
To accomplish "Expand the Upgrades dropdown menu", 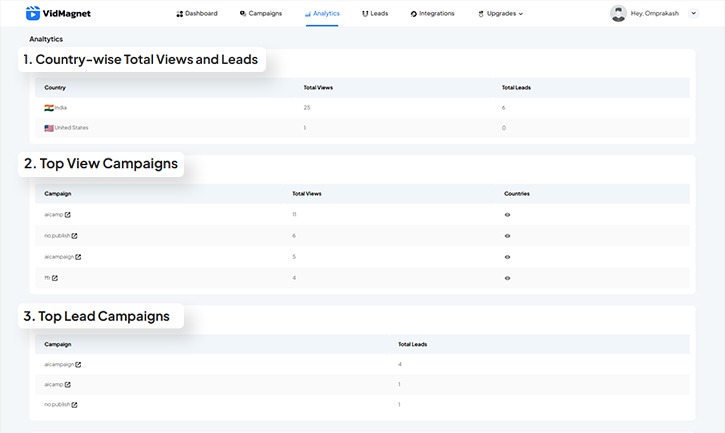I will (501, 14).
